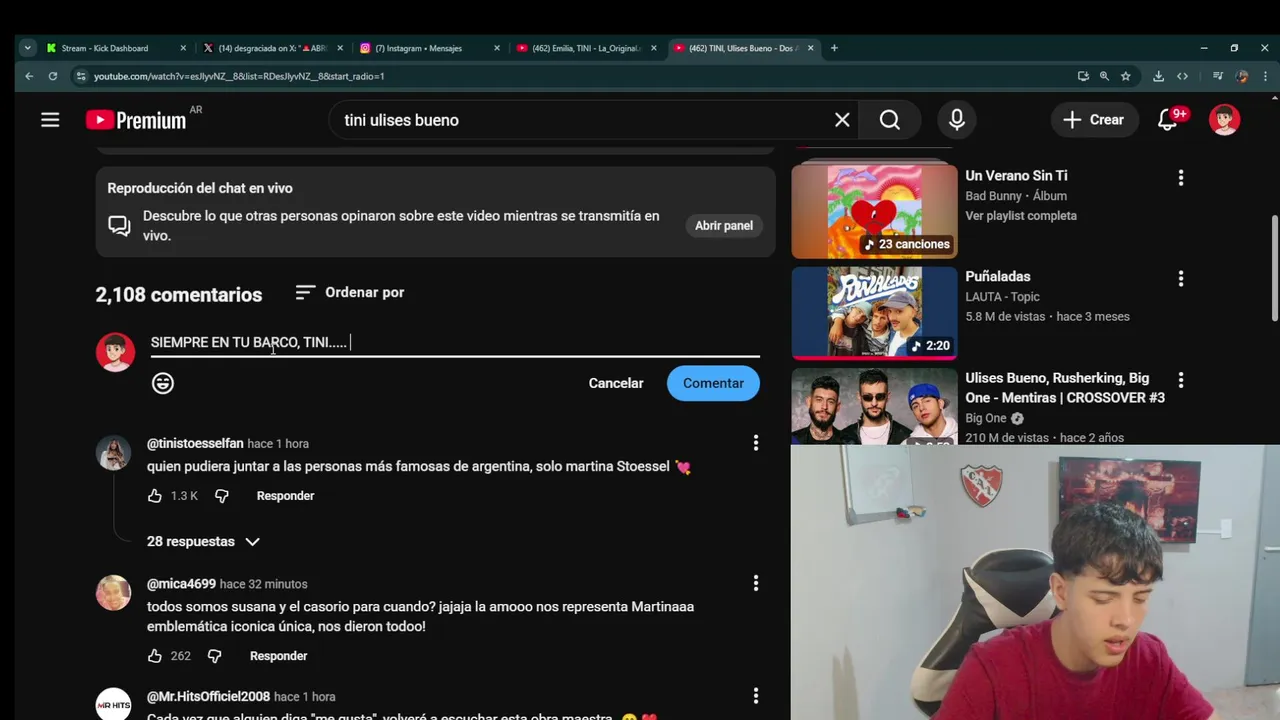
Task: Close the Instagram Mensajes tab
Action: (x=497, y=48)
